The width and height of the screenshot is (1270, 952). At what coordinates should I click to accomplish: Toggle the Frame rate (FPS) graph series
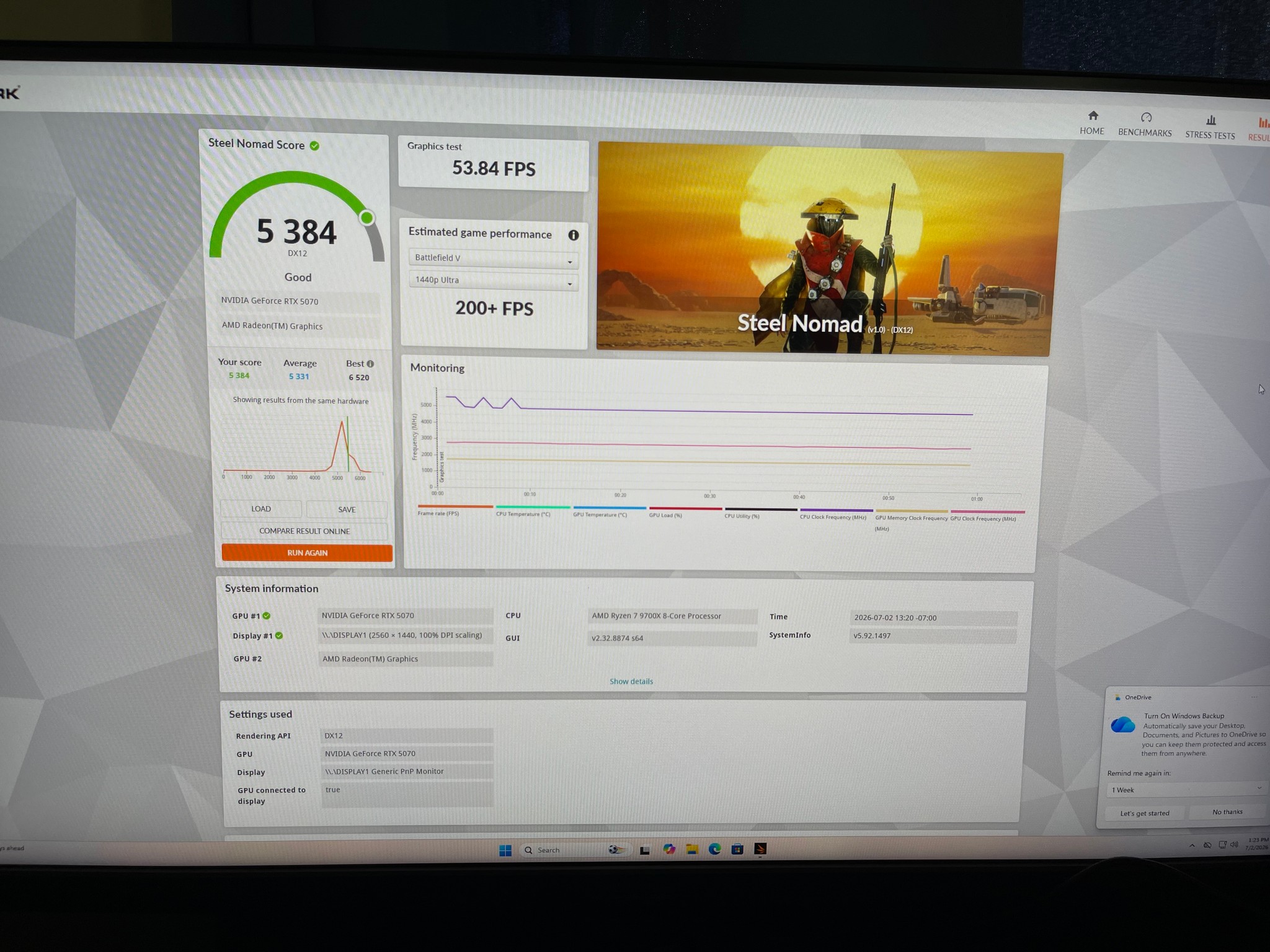click(455, 509)
